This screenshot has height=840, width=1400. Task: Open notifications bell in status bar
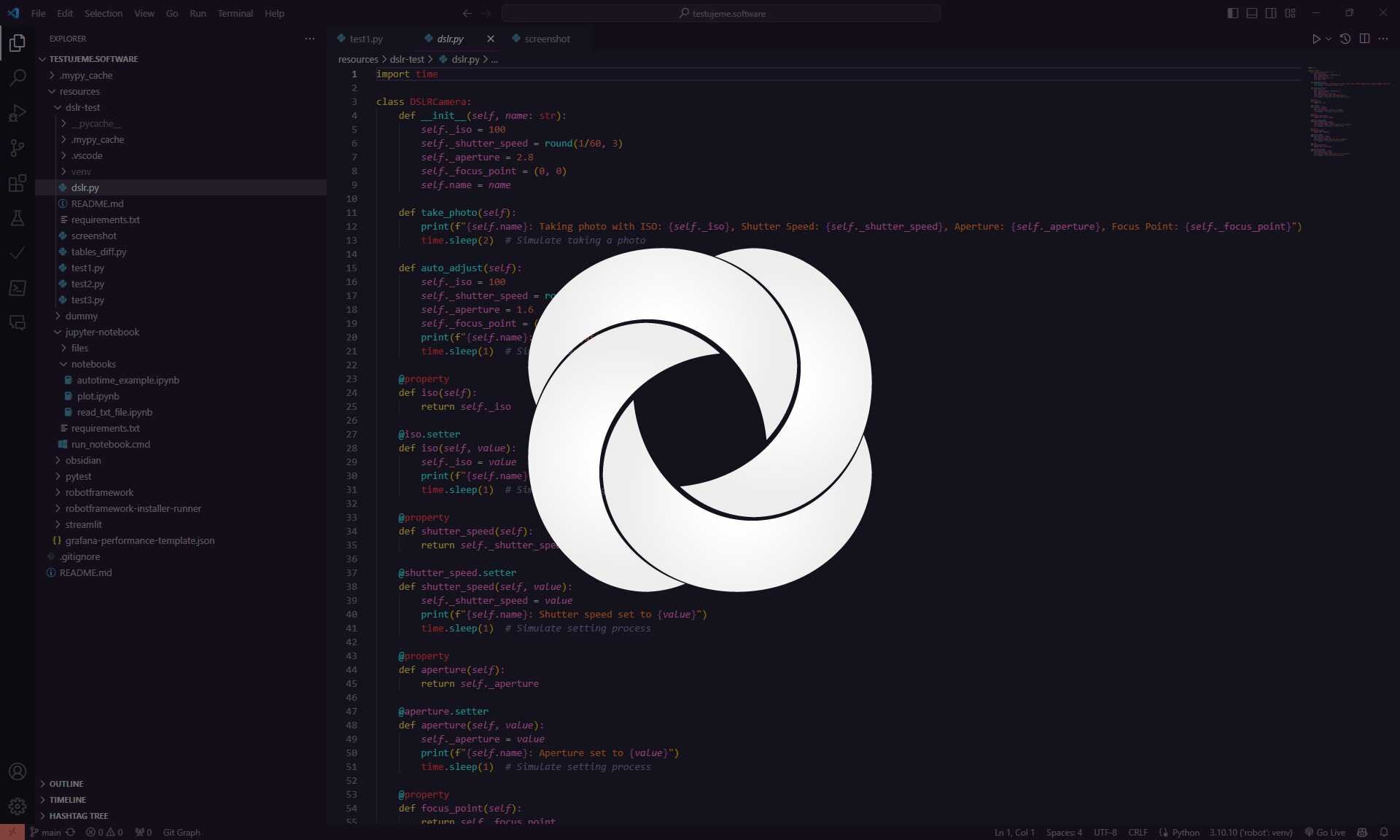1383,832
